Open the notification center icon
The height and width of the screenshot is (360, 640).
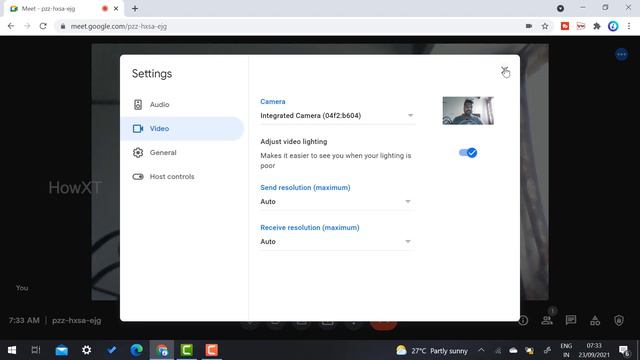point(624,350)
